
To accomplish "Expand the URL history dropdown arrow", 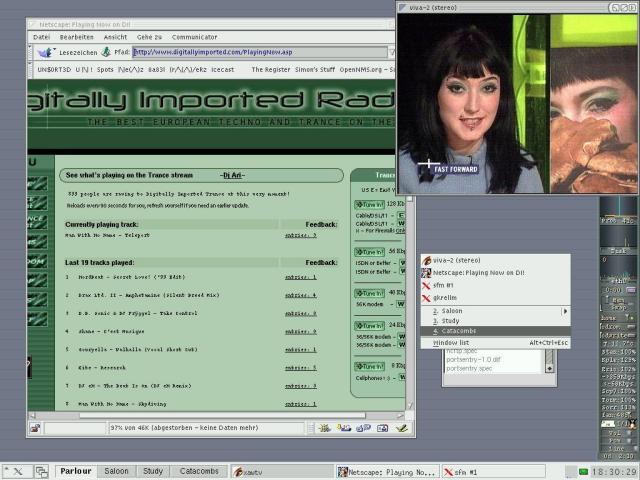I will (x=391, y=52).
